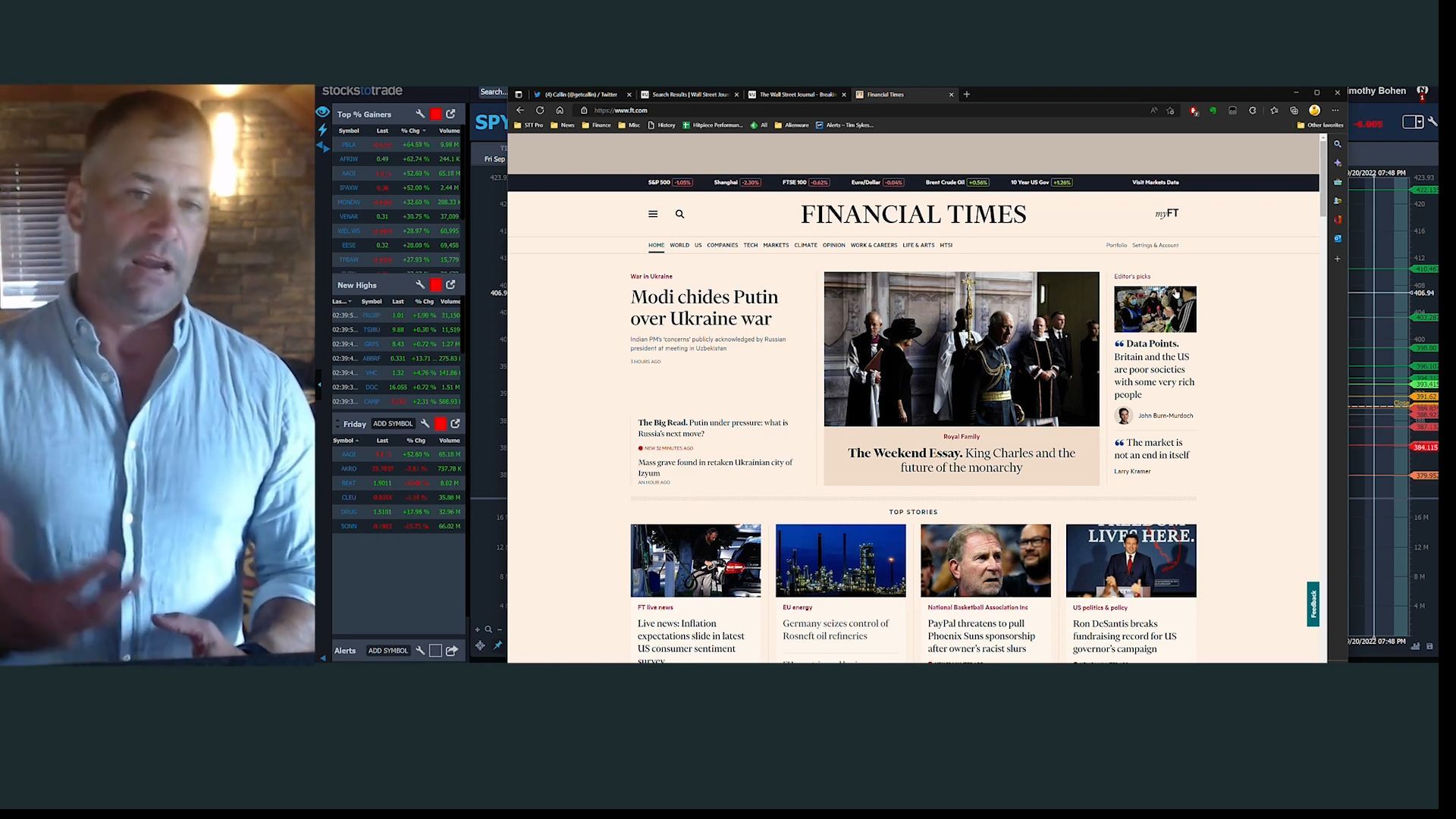
Task: Click the chart pin icon
Action: click(x=498, y=645)
